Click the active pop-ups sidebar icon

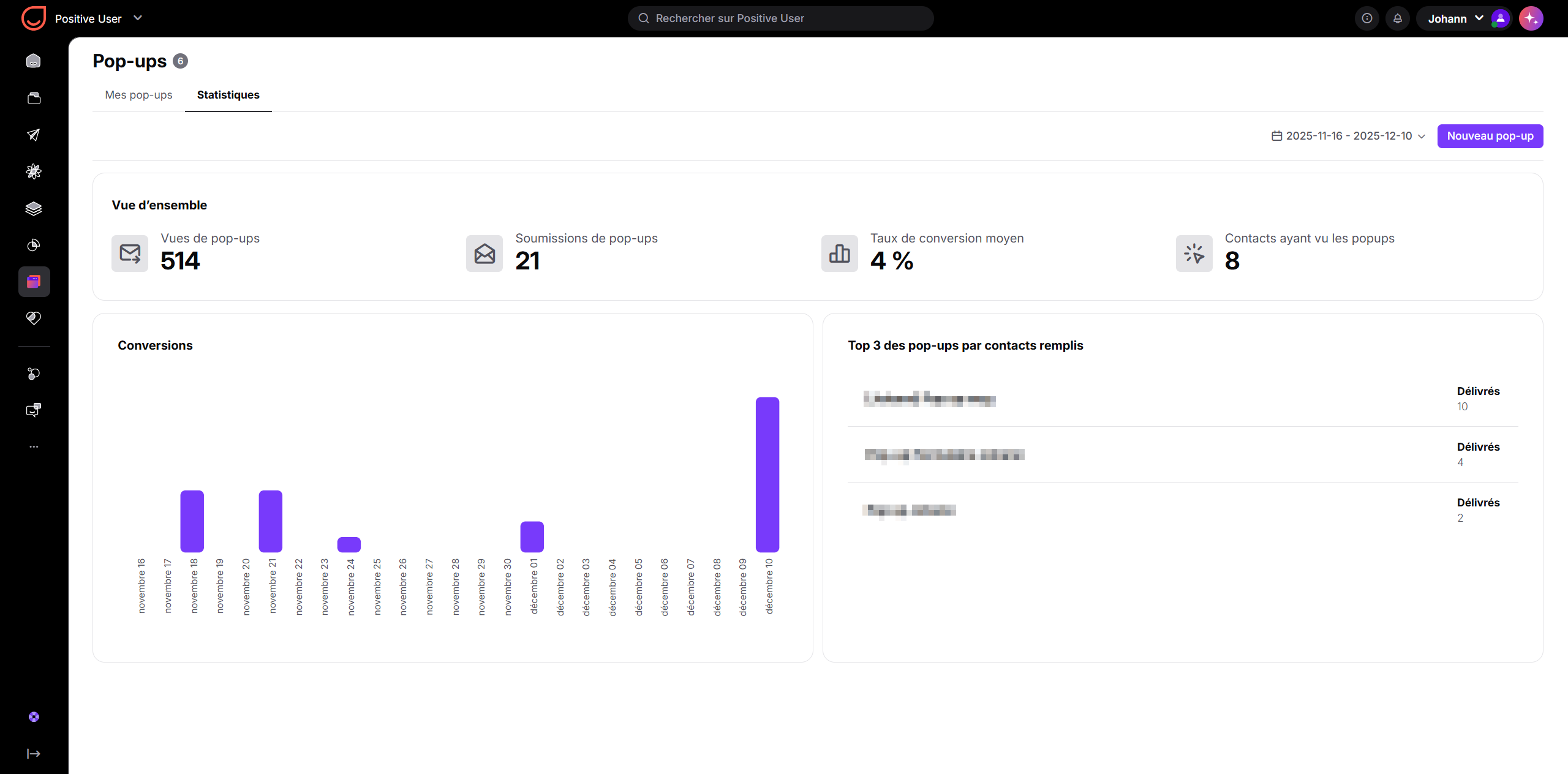(34, 282)
